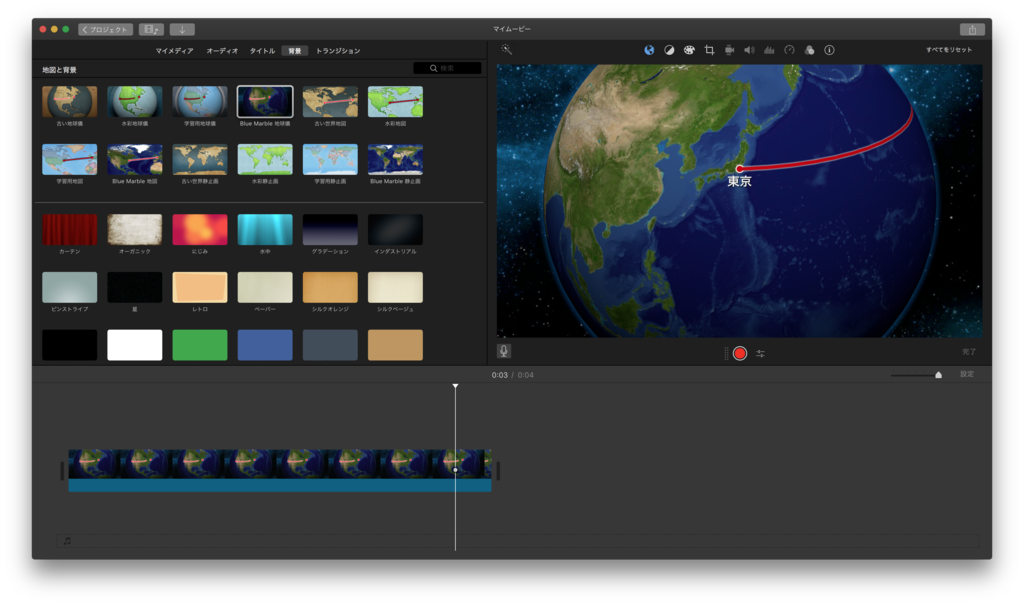Choose the インダストリアル background
The image size is (1024, 605).
click(x=395, y=229)
